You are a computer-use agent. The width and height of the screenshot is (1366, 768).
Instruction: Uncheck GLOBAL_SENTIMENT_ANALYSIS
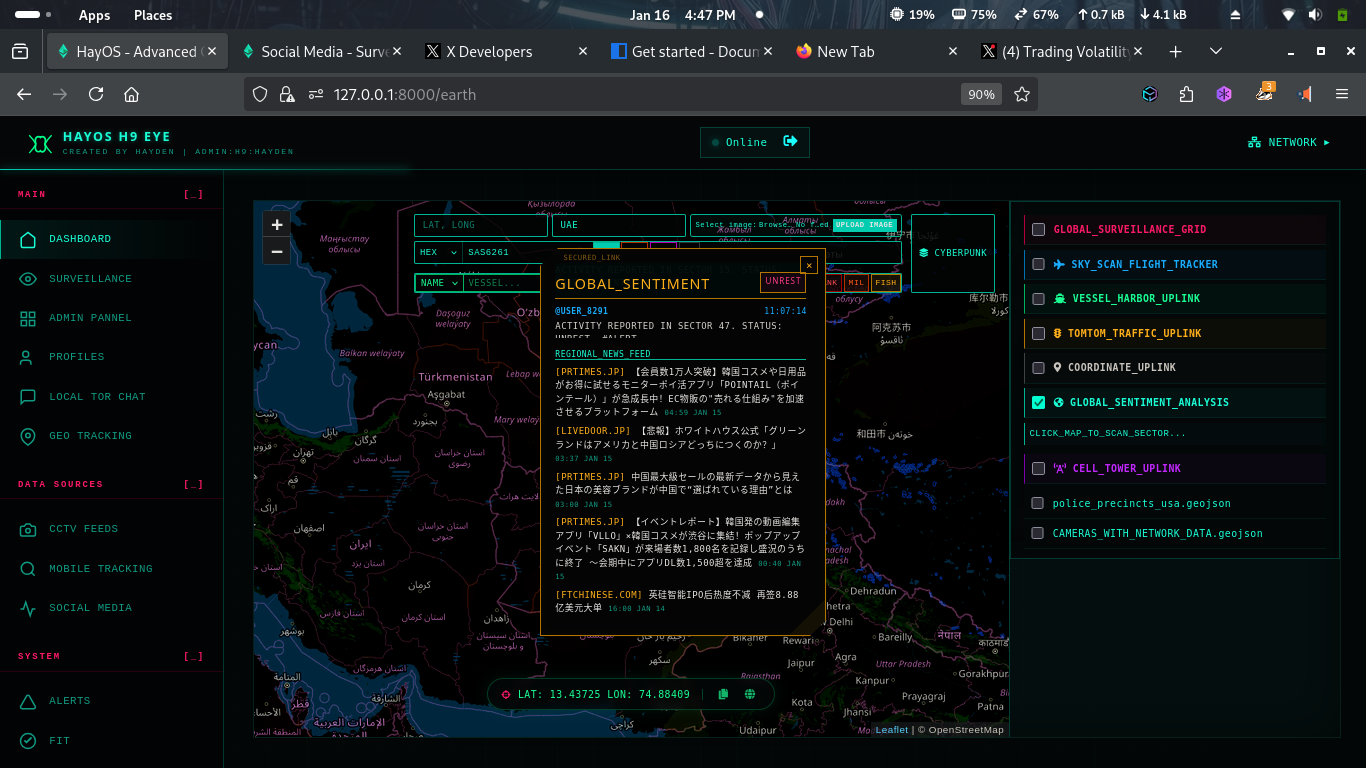[x=1037, y=402]
